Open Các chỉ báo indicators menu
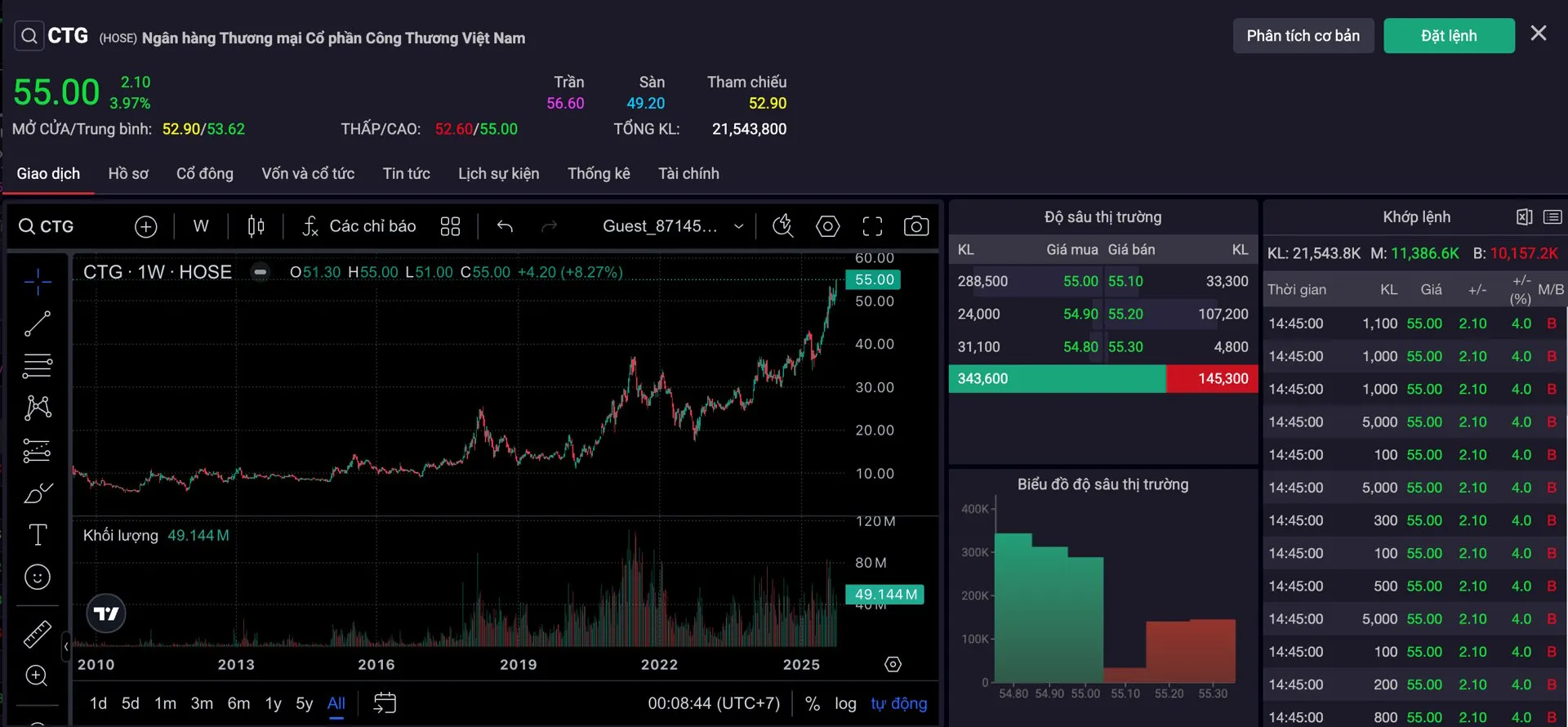1568x727 pixels. tap(359, 226)
